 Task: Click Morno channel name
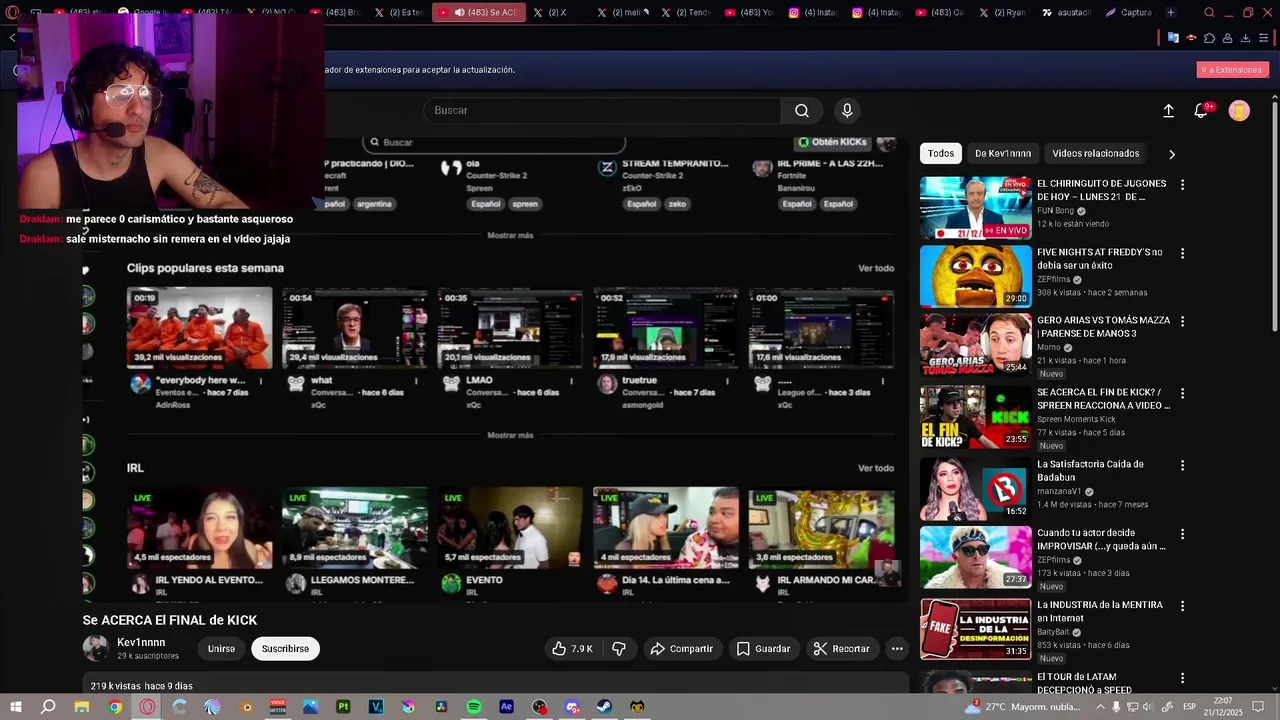(x=1049, y=347)
